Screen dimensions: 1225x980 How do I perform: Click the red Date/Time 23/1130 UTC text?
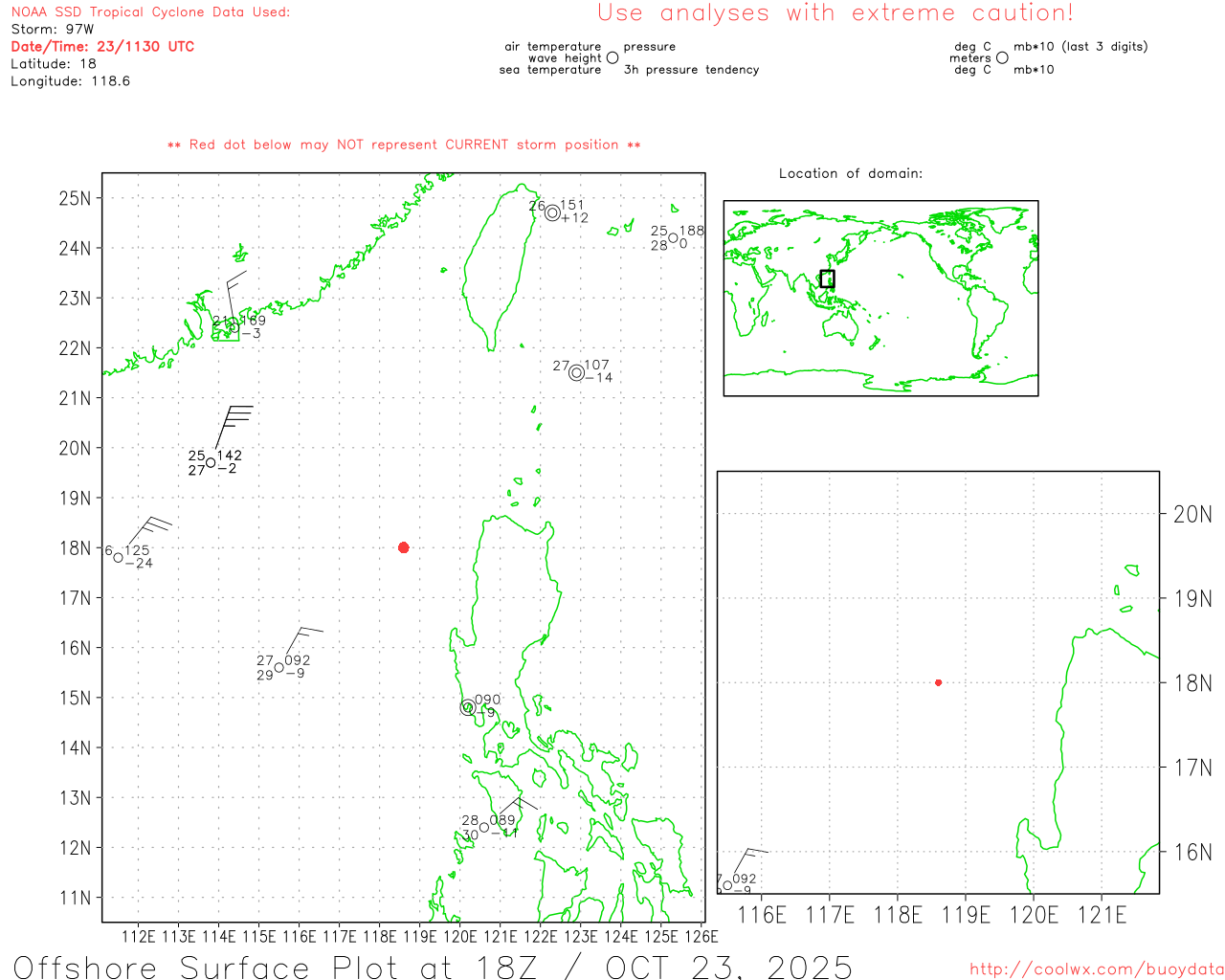tap(102, 46)
